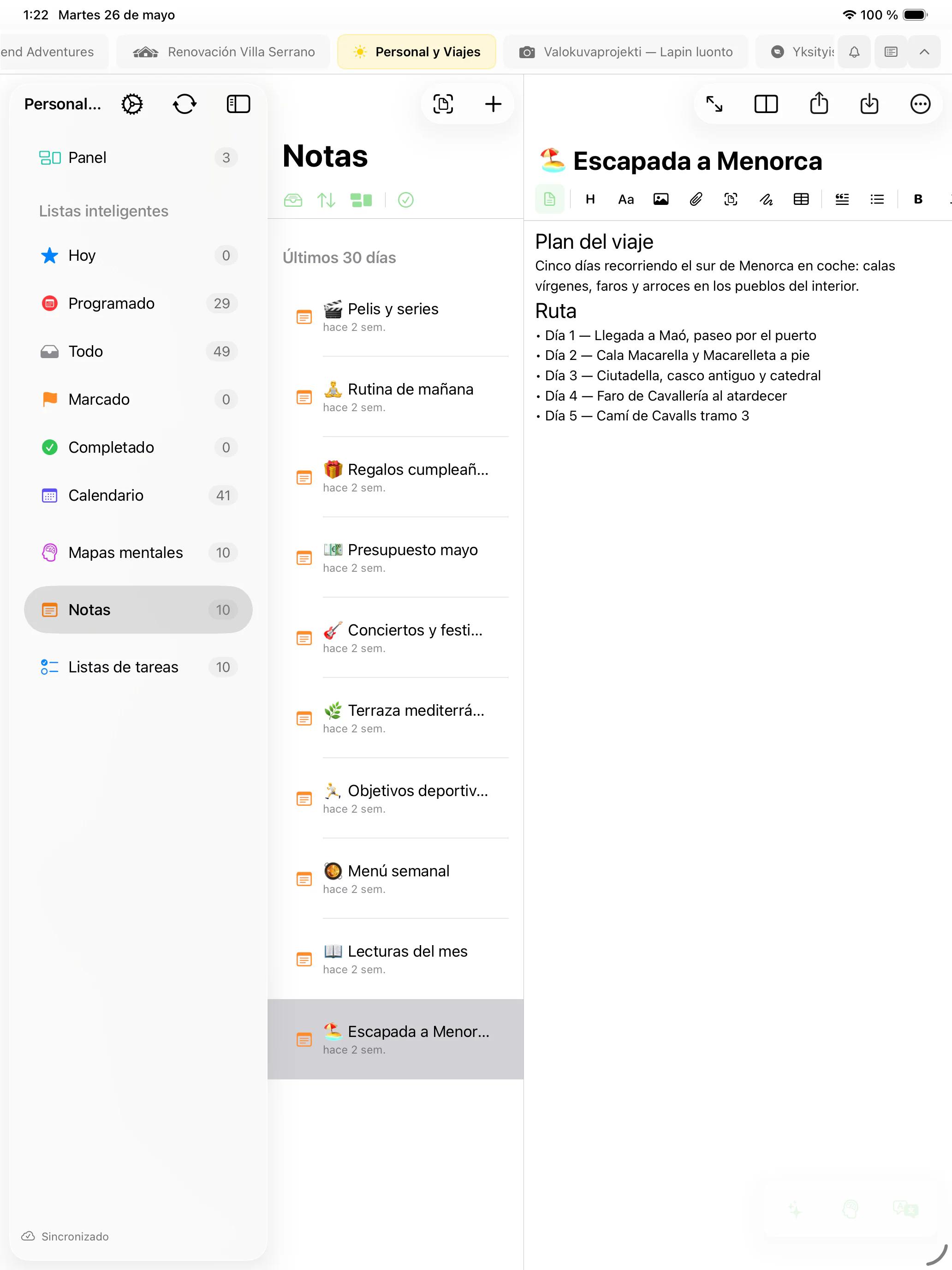The width and height of the screenshot is (952, 1270).
Task: Open the Calendario view
Action: pyautogui.click(x=138, y=496)
